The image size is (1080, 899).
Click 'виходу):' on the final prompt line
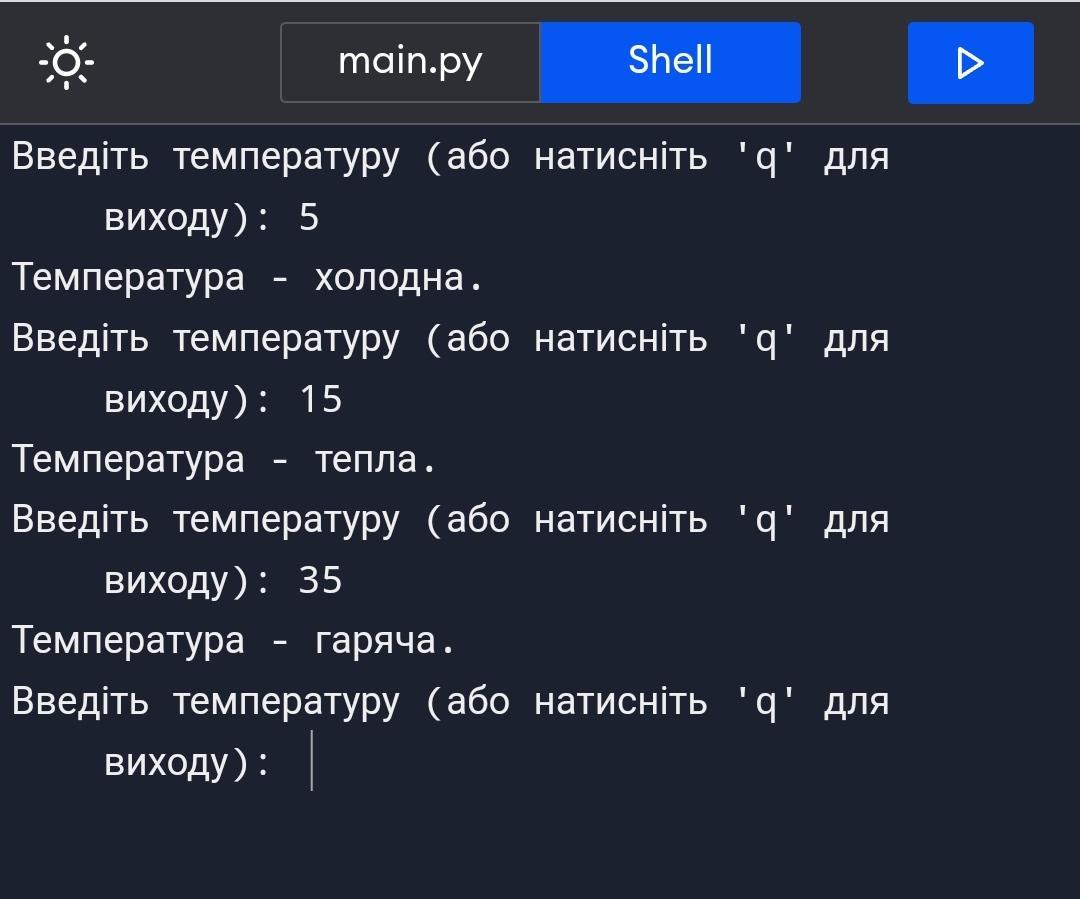(187, 763)
